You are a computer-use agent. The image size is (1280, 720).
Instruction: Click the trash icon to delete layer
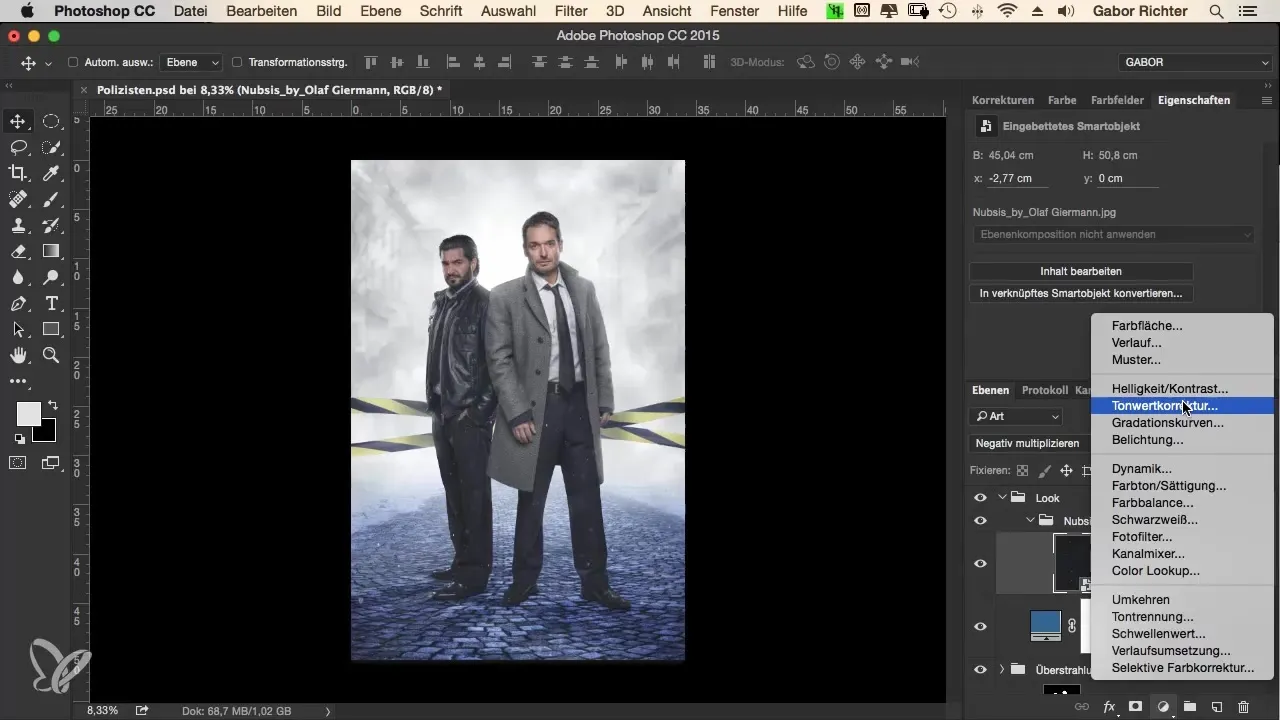click(x=1243, y=706)
